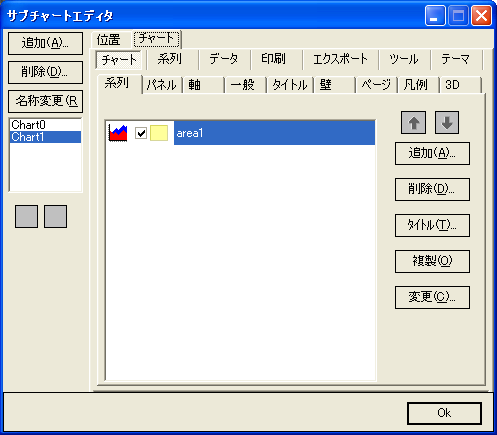Select Chart0 in the chart list
This screenshot has width=497, height=435.
45,125
